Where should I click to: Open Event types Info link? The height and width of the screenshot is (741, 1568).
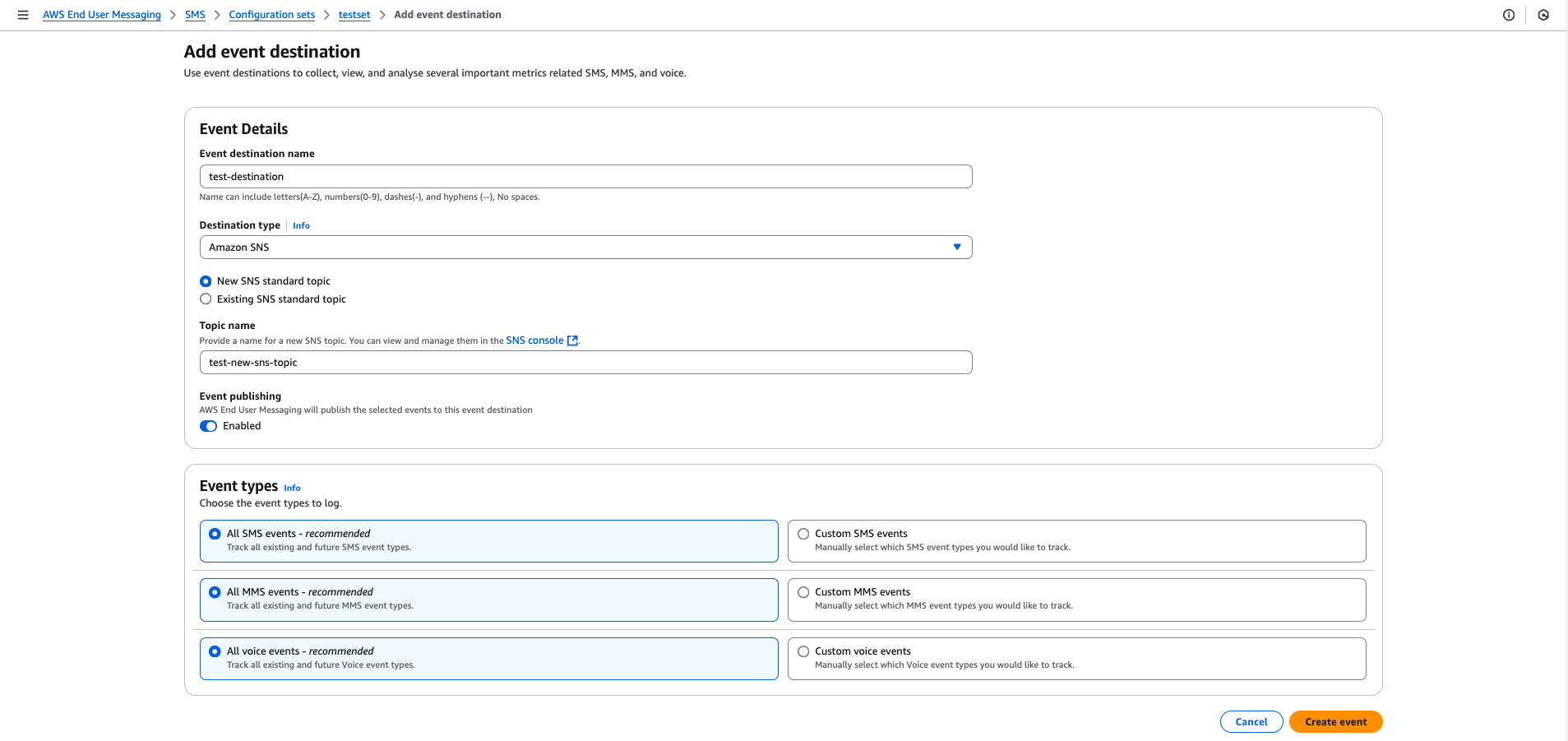tap(292, 488)
